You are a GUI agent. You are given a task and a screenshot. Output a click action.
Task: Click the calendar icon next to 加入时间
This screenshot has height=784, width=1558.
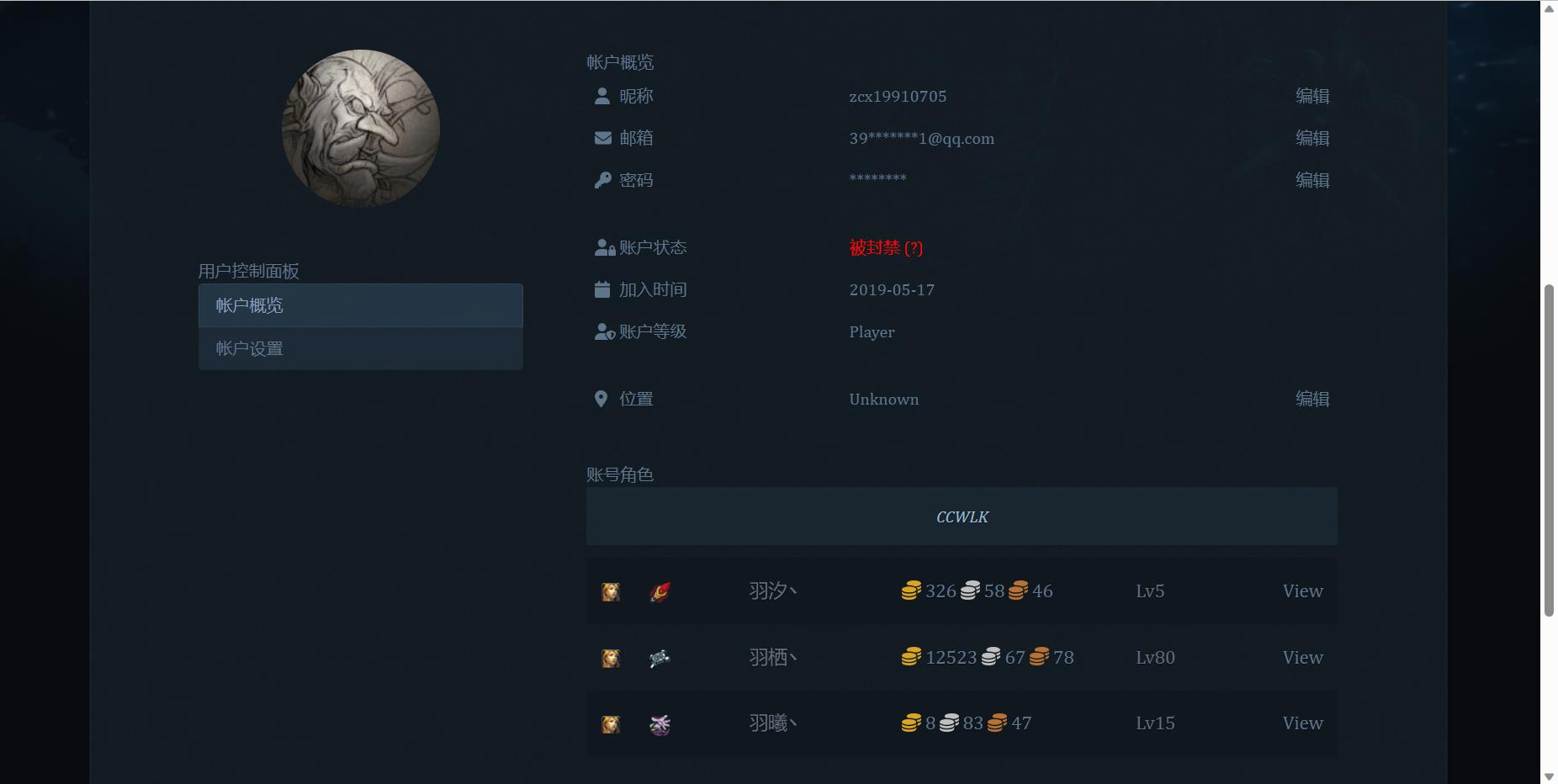[601, 289]
